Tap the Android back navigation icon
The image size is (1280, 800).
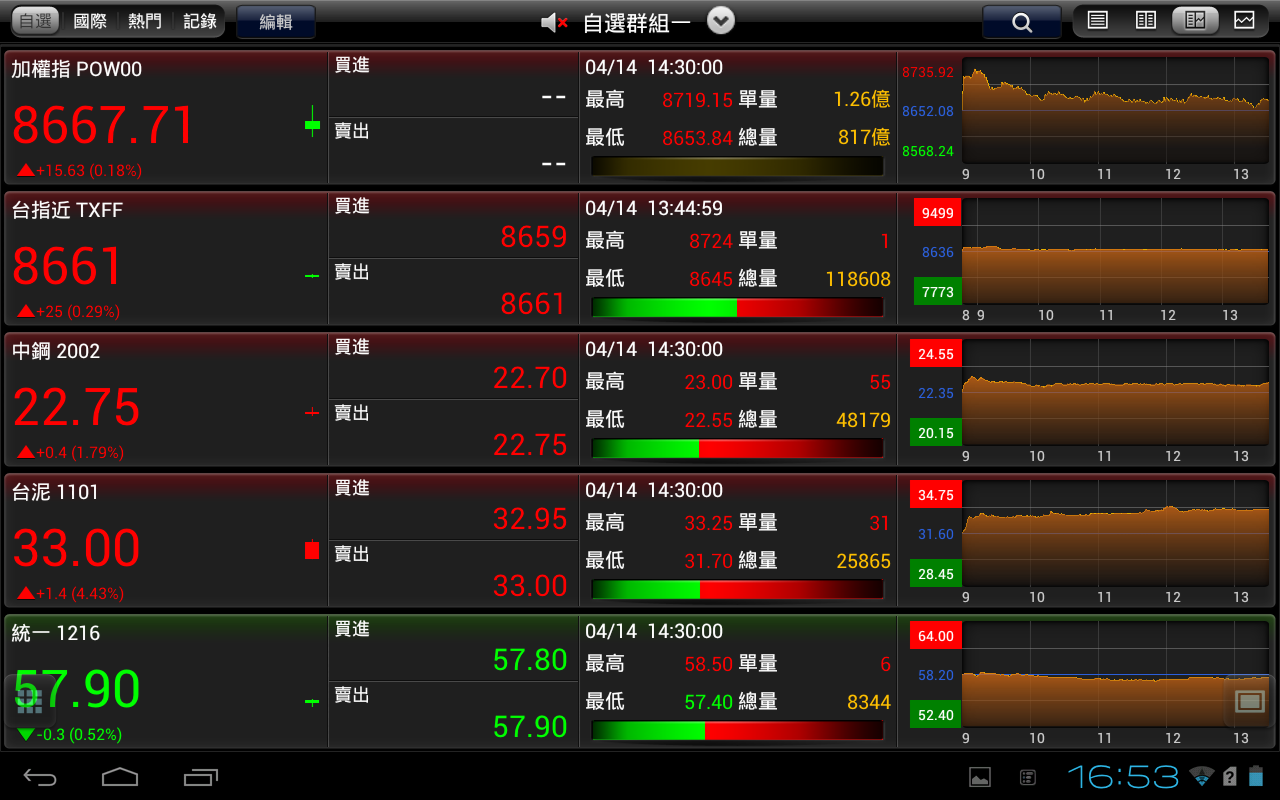click(40, 776)
